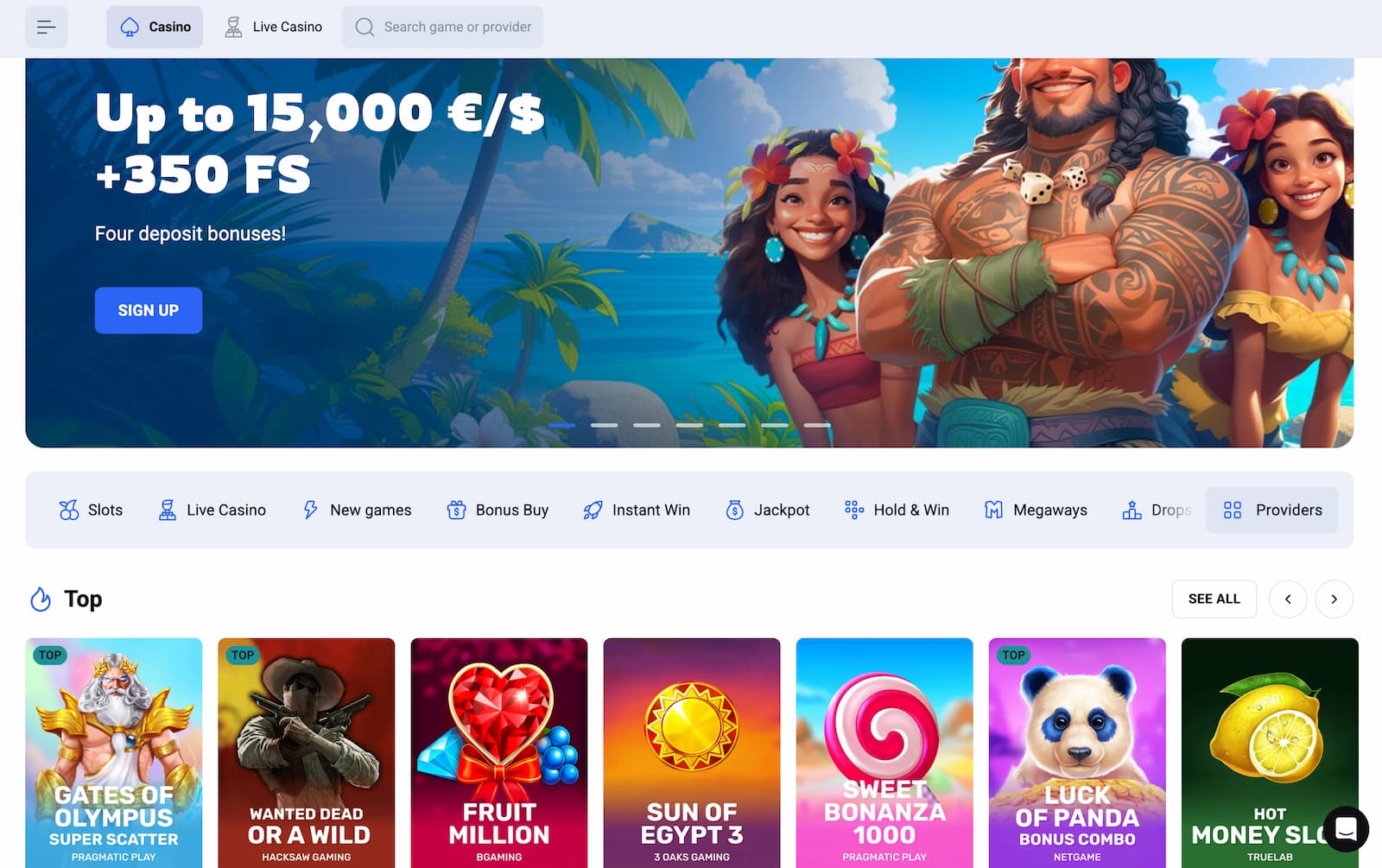Show previous Top games with left chevron
Screen dimensions: 1382x868
(x=1288, y=599)
